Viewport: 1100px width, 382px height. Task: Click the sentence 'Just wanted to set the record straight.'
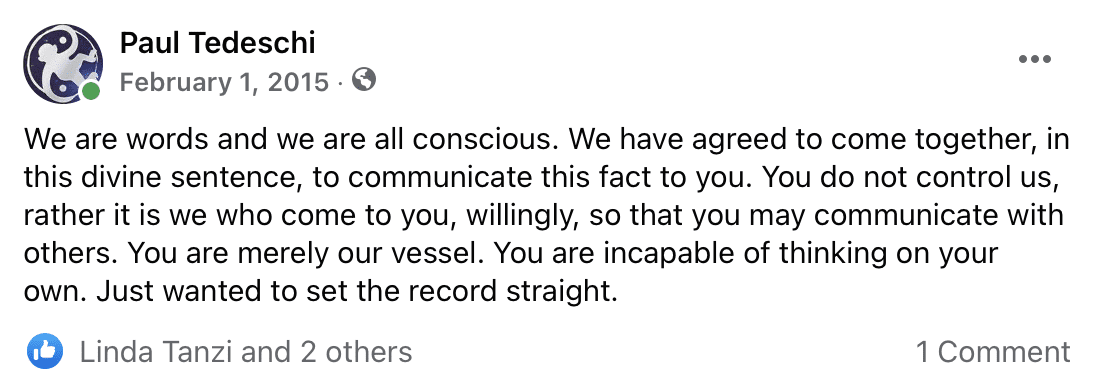coord(357,291)
